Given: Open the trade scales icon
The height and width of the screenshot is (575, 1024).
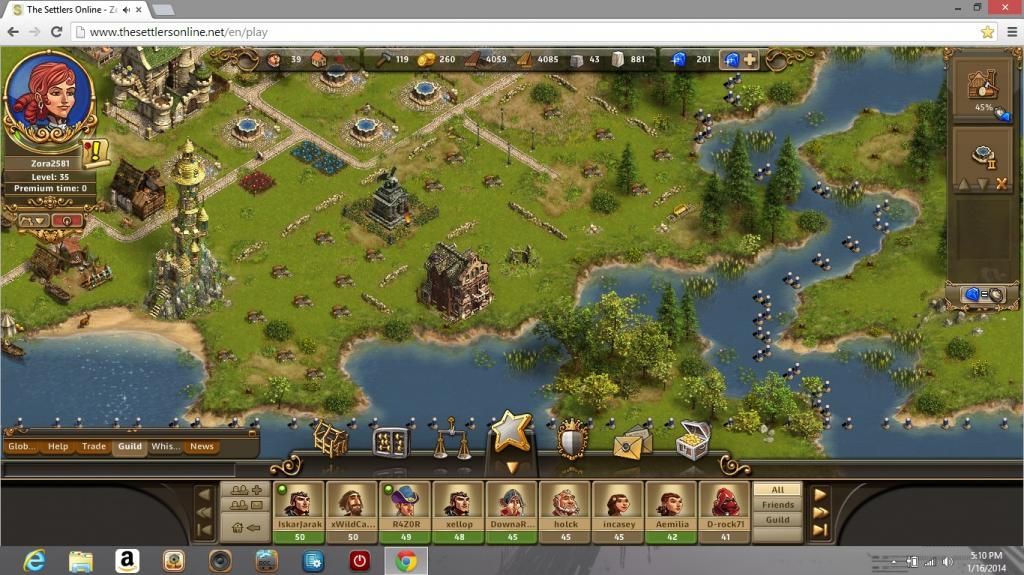Looking at the screenshot, I should pyautogui.click(x=451, y=441).
